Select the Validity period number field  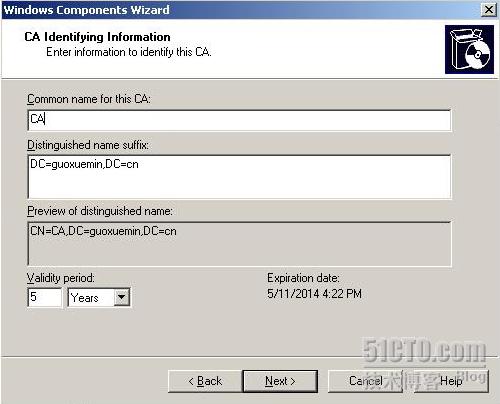coord(44,297)
